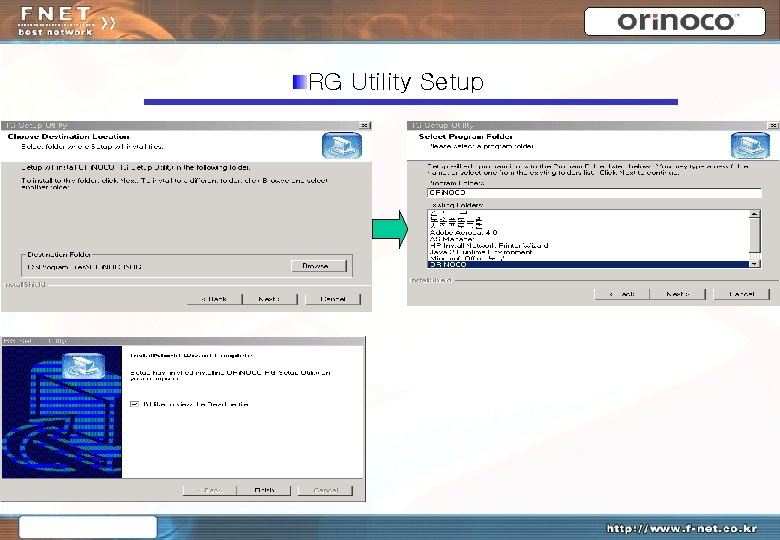Click the greyed Cancel in wizard complete dialog
This screenshot has width=780, height=540.
(x=325, y=490)
